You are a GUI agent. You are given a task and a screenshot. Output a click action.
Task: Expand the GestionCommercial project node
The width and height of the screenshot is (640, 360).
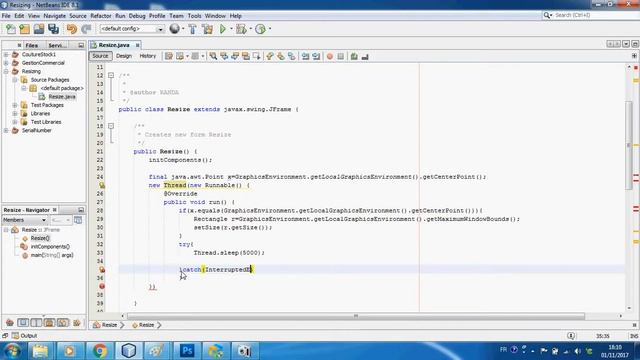tap(6, 63)
